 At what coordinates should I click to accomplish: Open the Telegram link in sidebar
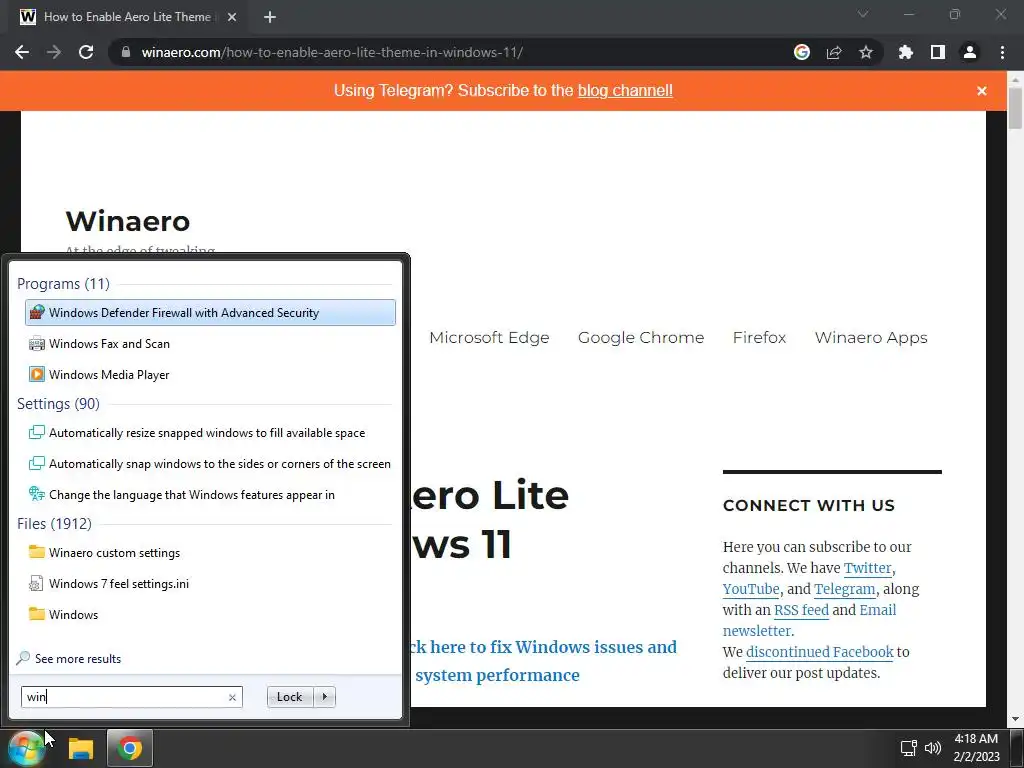844,589
